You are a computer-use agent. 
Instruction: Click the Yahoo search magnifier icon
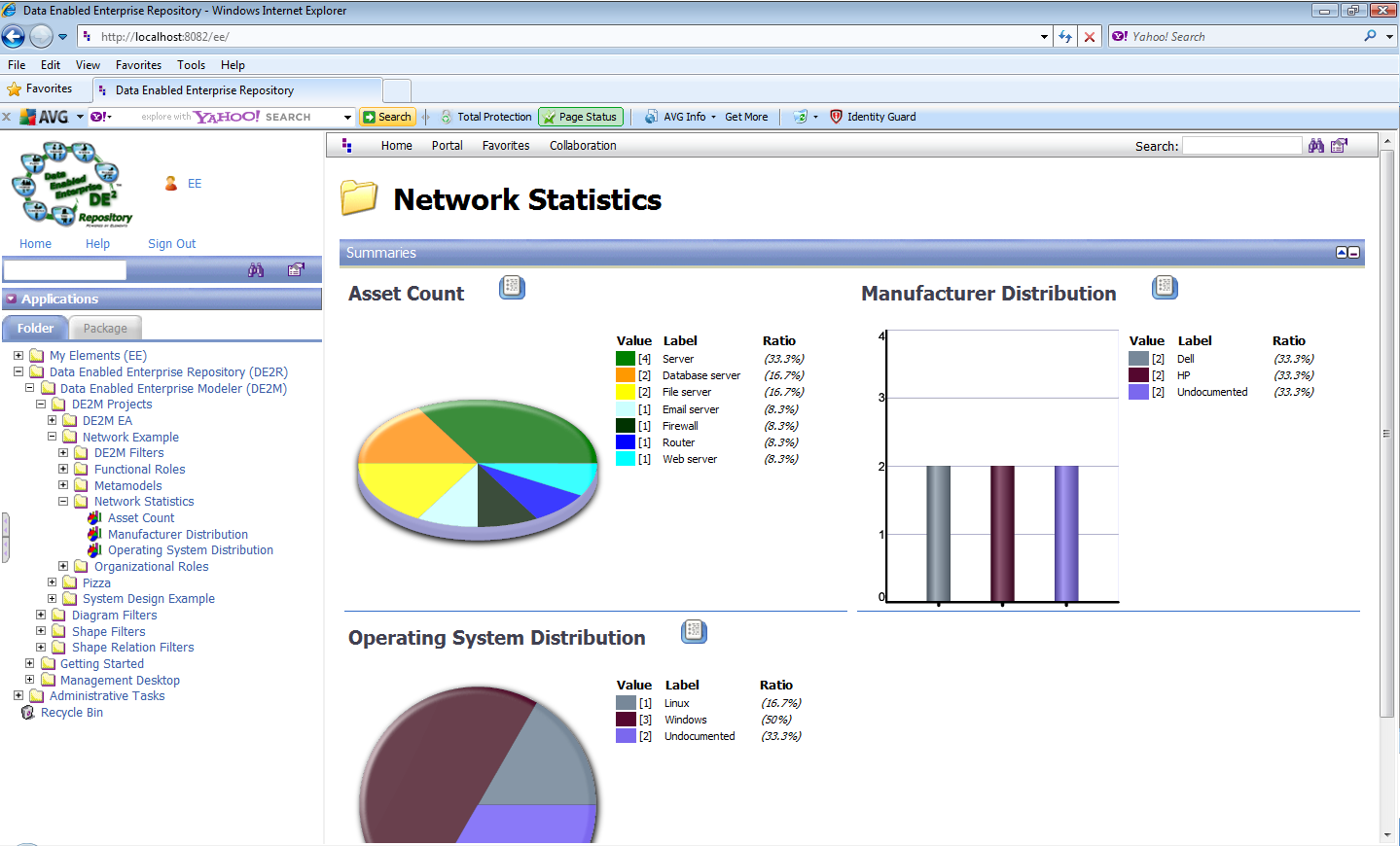[x=1371, y=36]
